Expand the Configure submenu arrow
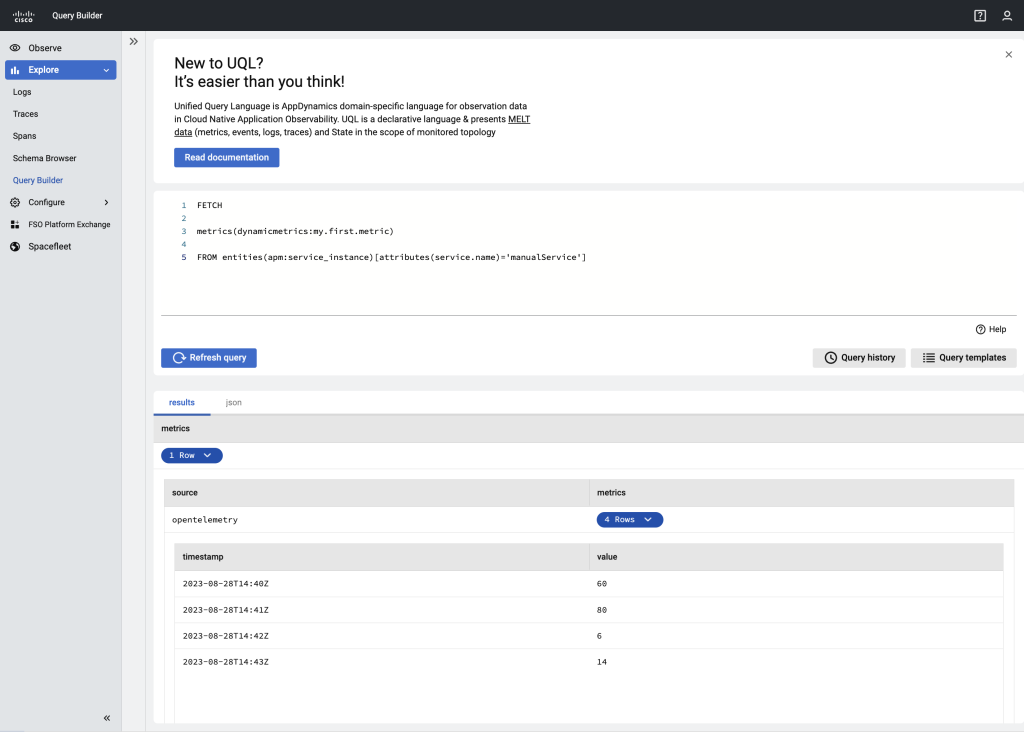 [x=104, y=202]
